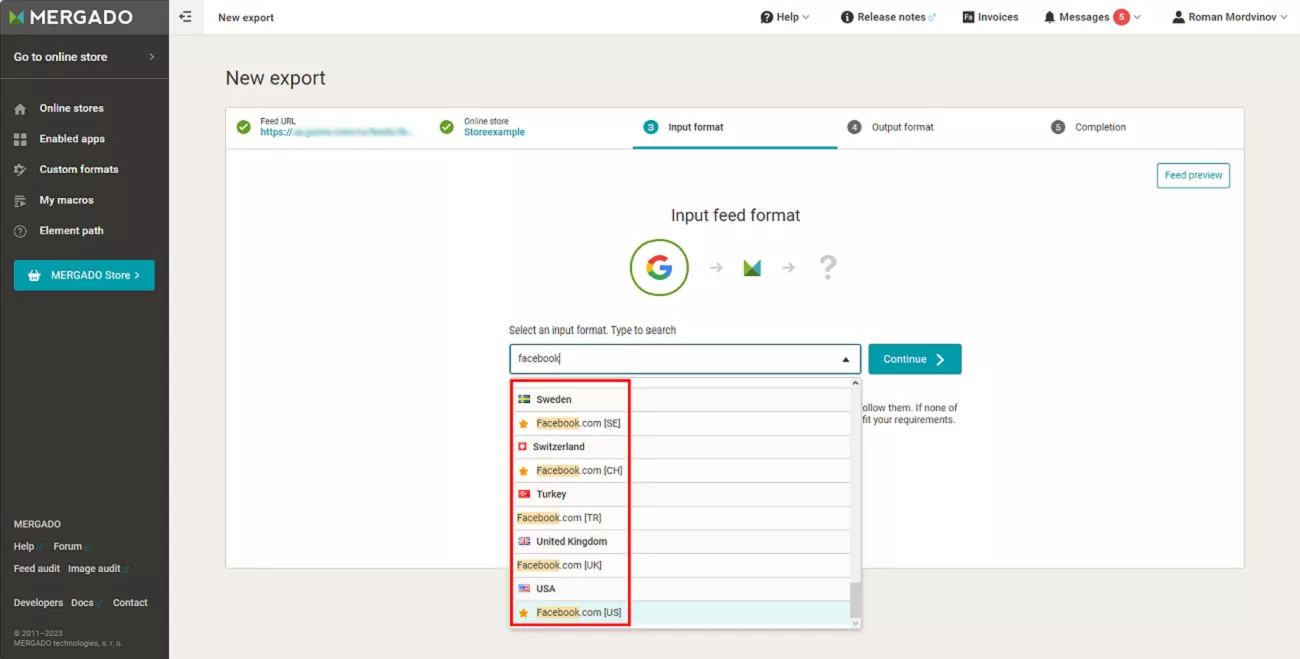This screenshot has height=659, width=1300.
Task: Click the Continue button
Action: click(x=915, y=359)
